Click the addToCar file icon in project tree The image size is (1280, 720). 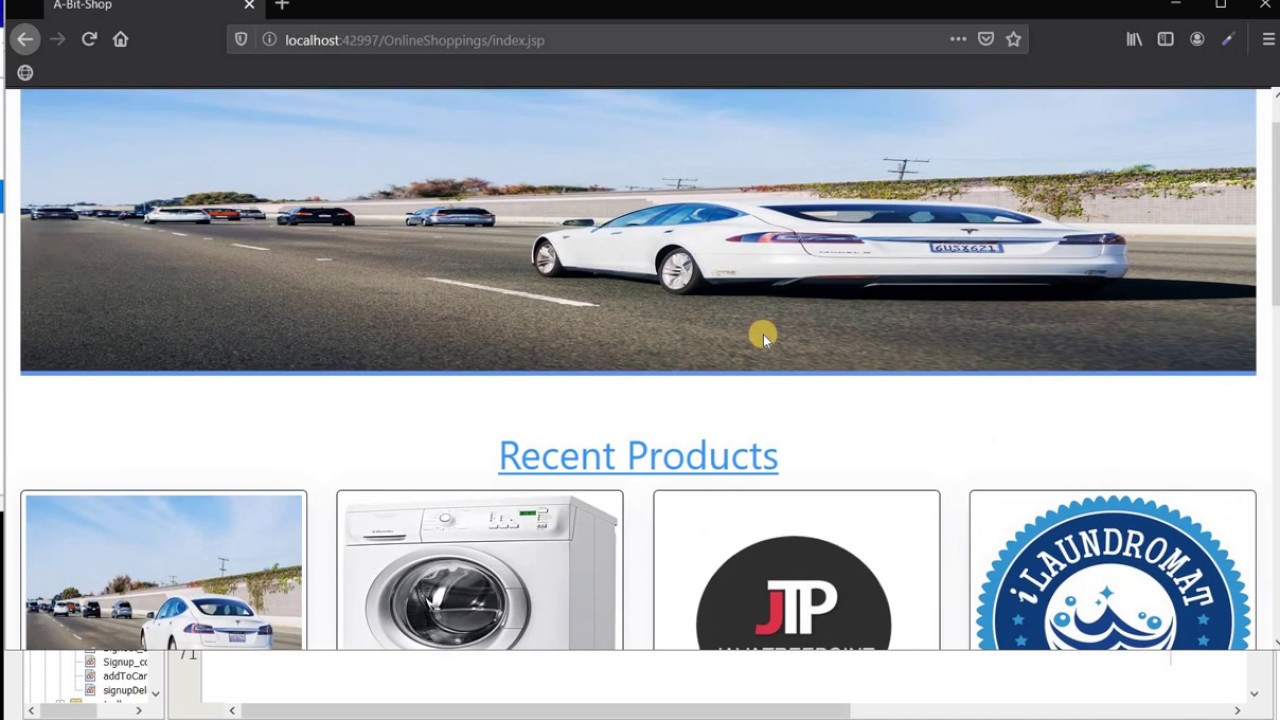point(90,676)
